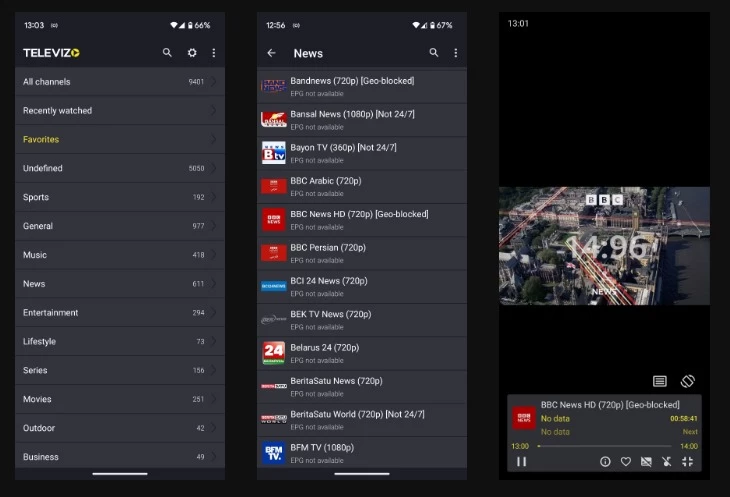This screenshot has height=497, width=730.
Task: Expand Recently watched chevron
Action: coord(214,110)
